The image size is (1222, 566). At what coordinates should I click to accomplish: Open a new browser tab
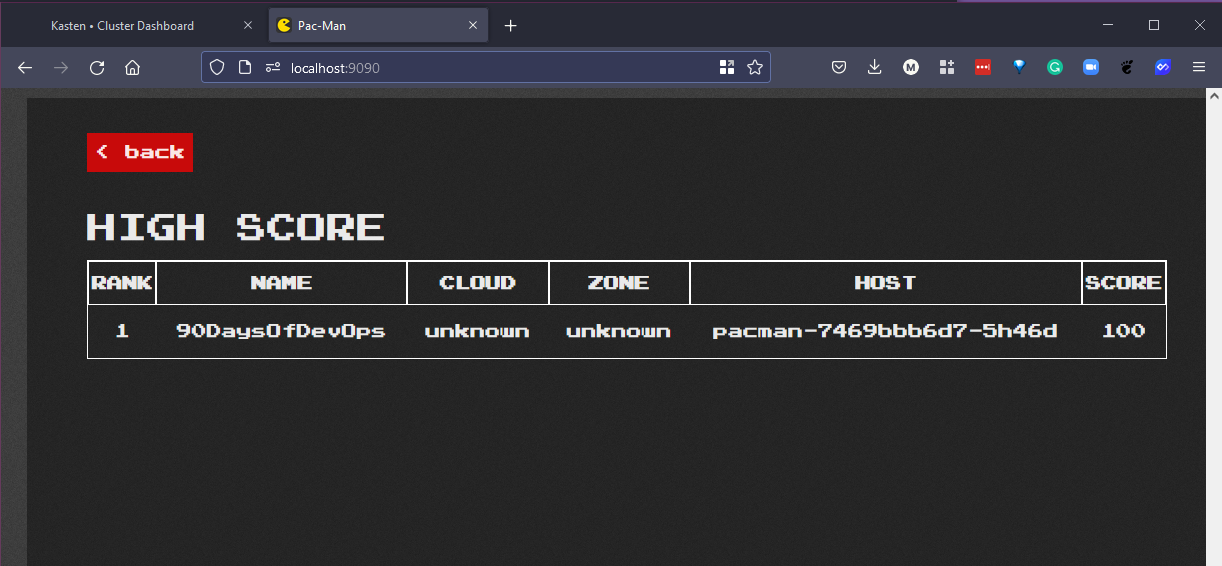(x=510, y=25)
